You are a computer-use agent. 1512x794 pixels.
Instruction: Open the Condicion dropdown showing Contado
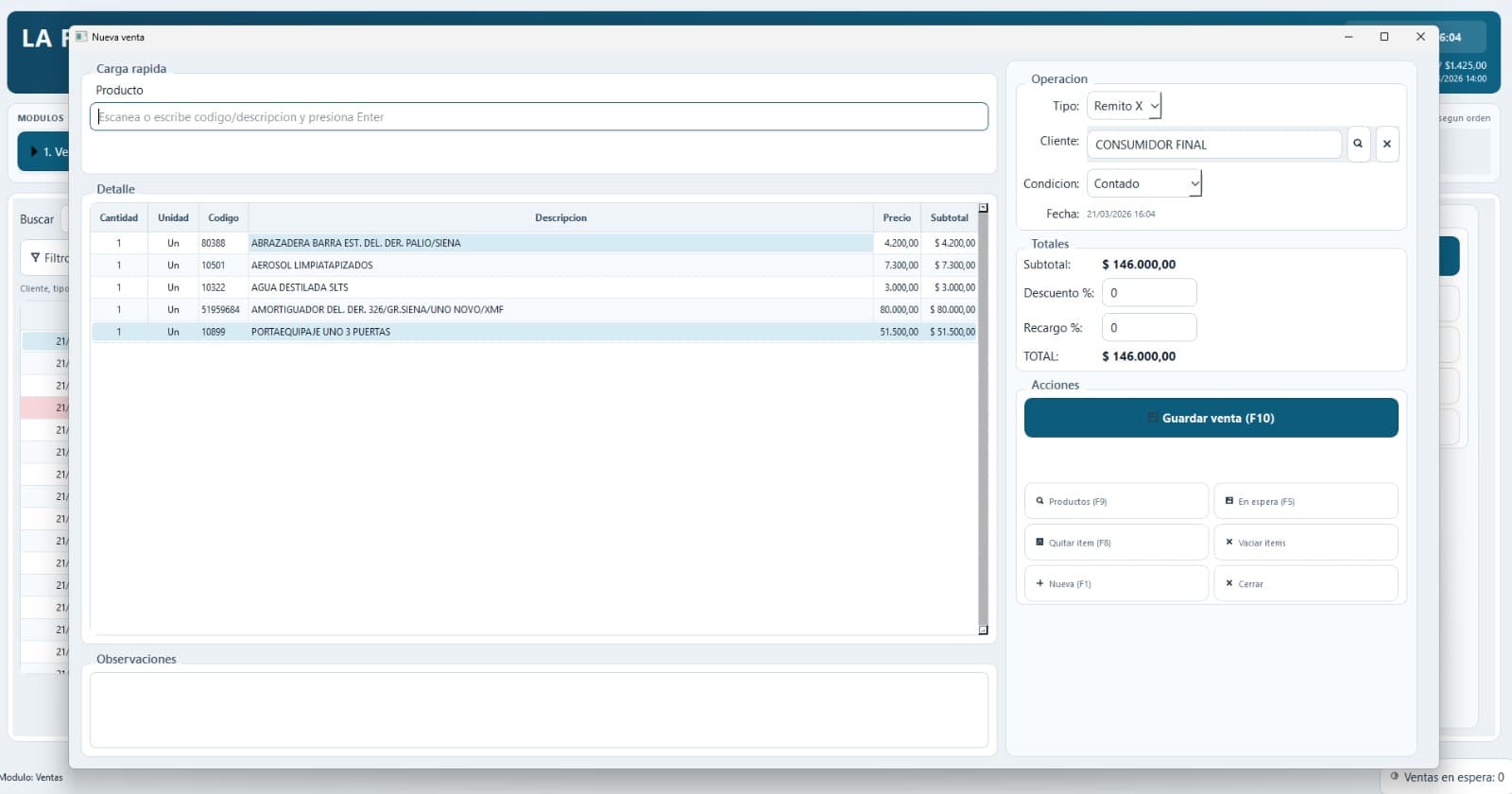(1144, 183)
